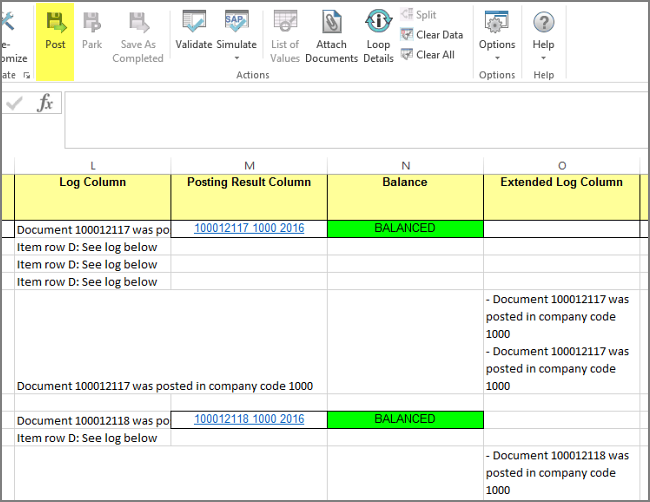Expand the Options dropdown arrow
Screen dimensions: 650x502
coord(497,58)
